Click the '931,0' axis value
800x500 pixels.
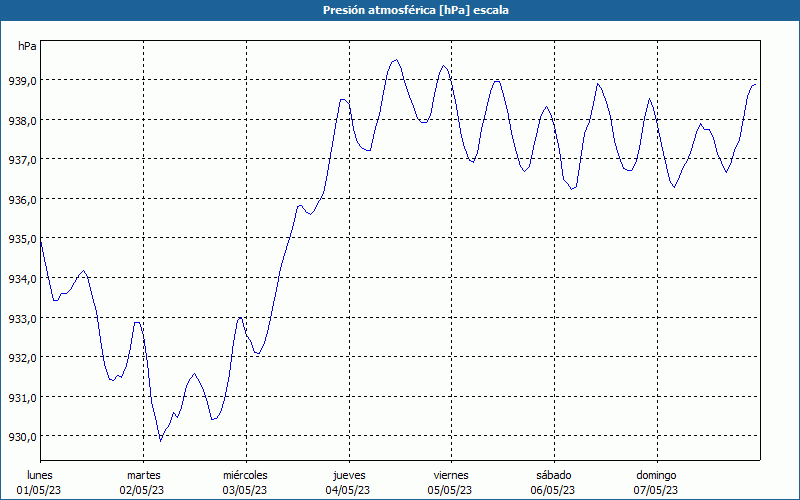pyautogui.click(x=22, y=397)
